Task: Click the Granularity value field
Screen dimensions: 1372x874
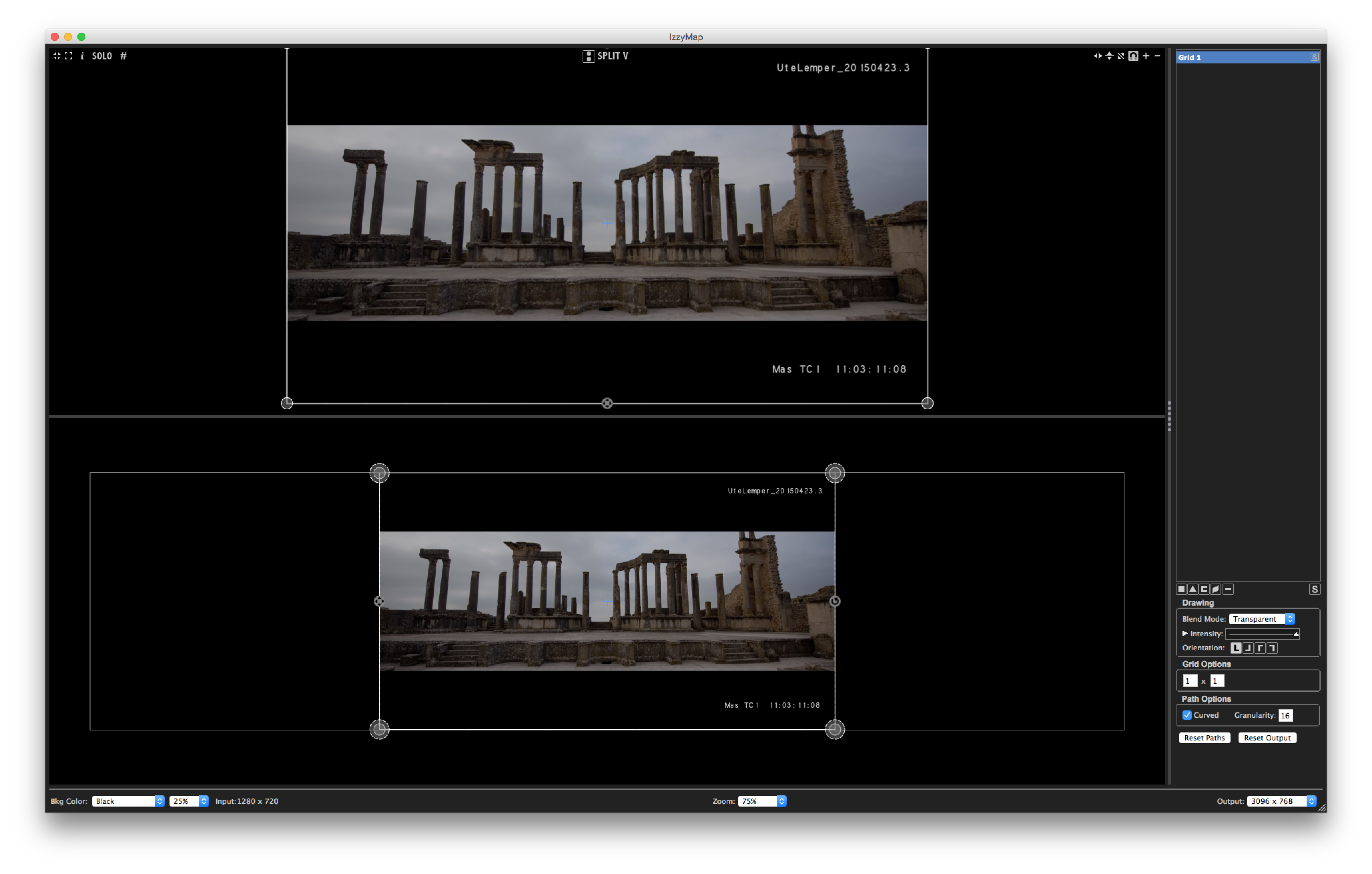Action: point(1285,715)
